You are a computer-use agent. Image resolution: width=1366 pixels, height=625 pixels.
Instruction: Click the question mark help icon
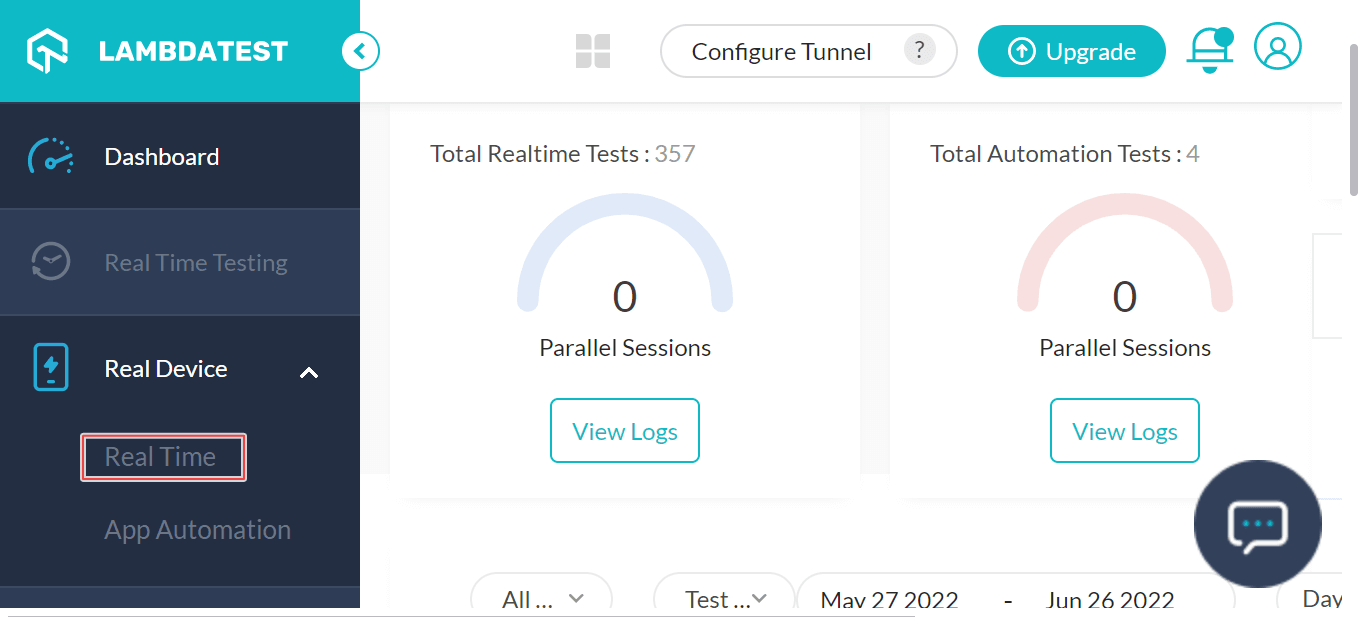coord(919,50)
